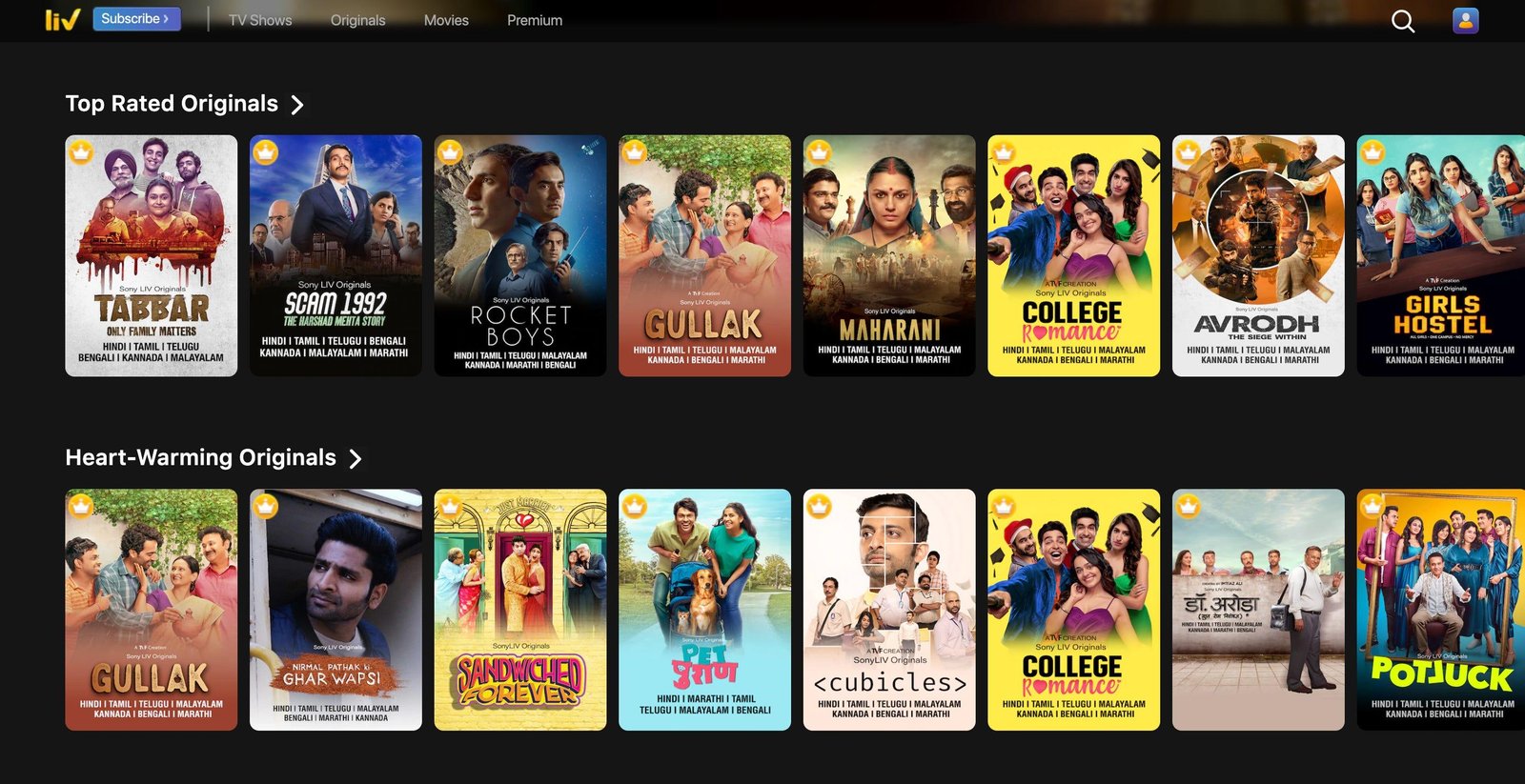Click premium crown badge on Avrodh poster

pyautogui.click(x=1189, y=151)
